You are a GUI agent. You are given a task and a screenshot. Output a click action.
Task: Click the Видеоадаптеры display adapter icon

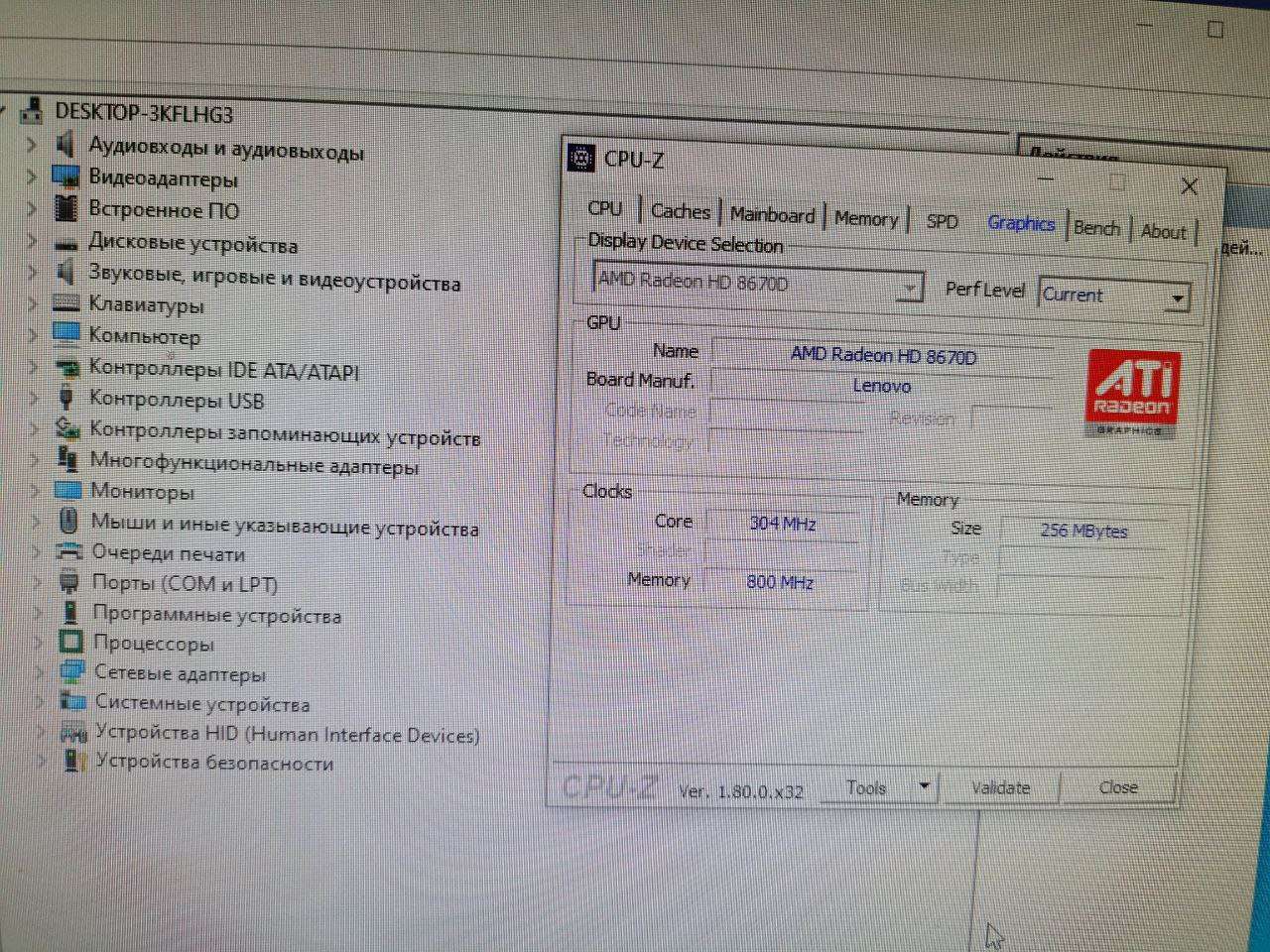65,178
